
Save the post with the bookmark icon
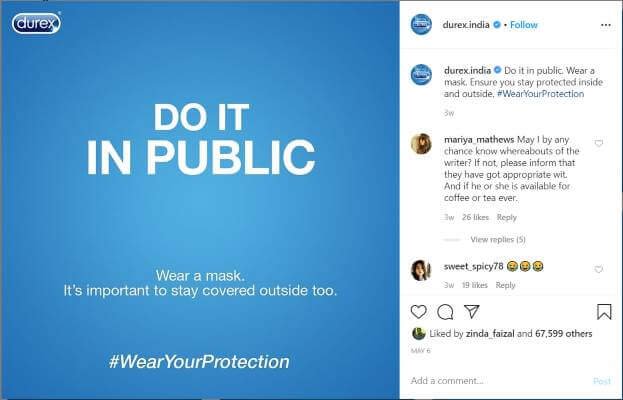[x=604, y=312]
